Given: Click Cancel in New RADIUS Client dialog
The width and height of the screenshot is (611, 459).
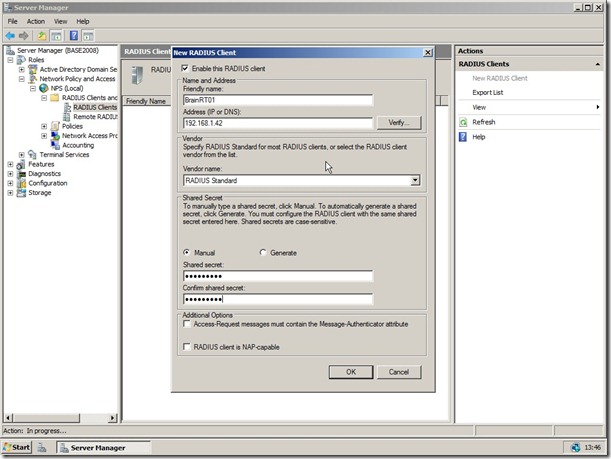Looking at the screenshot, I should 399,372.
